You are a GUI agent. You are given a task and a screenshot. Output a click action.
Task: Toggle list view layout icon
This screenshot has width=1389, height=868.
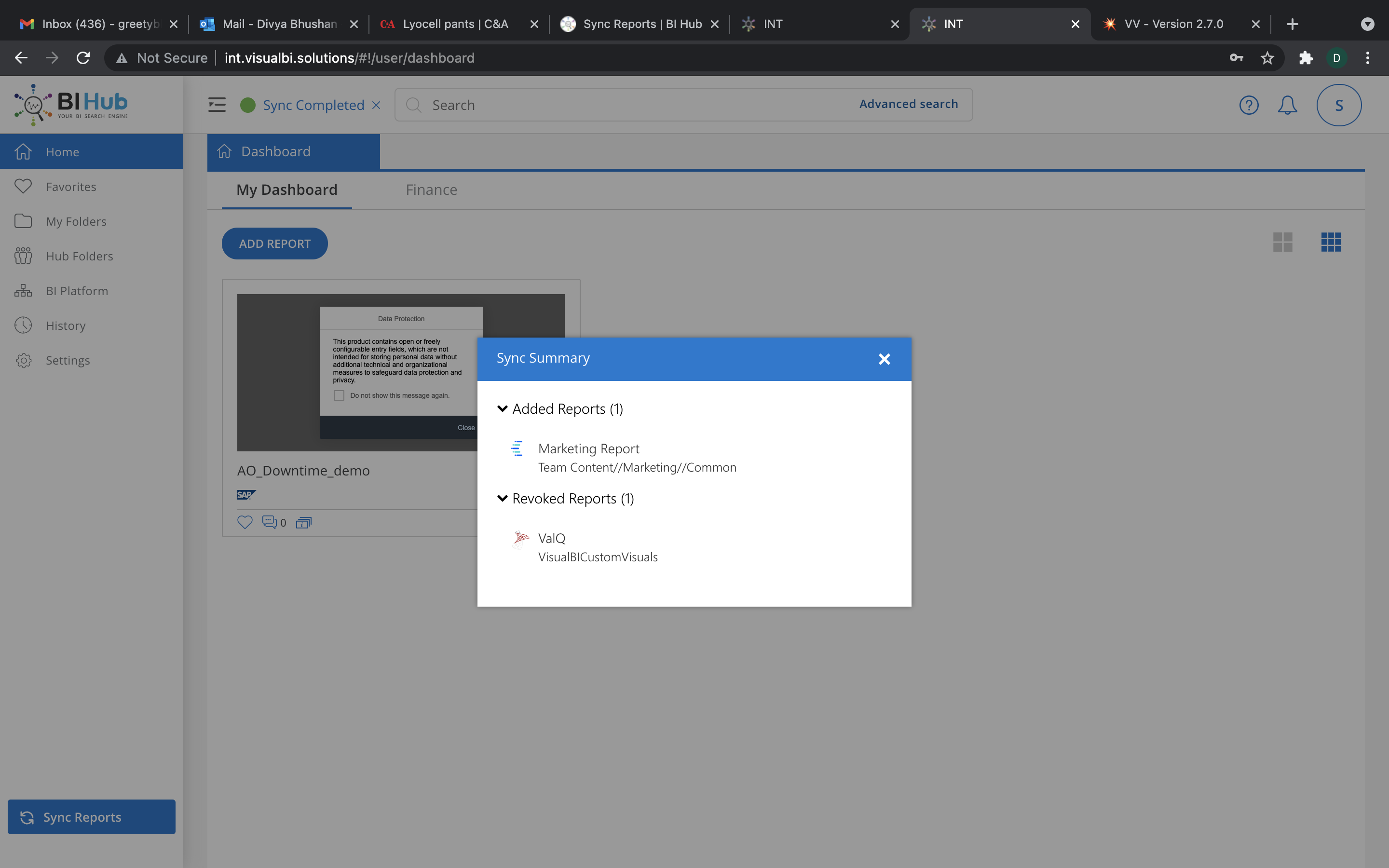pos(1283,242)
